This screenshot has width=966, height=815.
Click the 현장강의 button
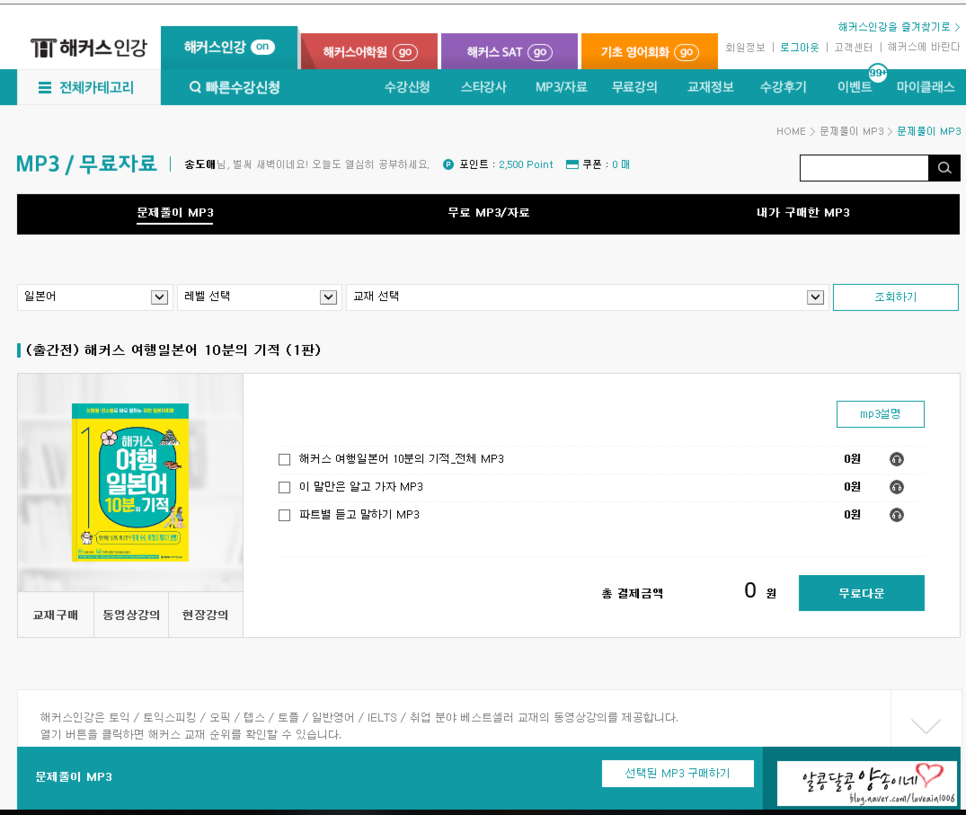pos(205,615)
